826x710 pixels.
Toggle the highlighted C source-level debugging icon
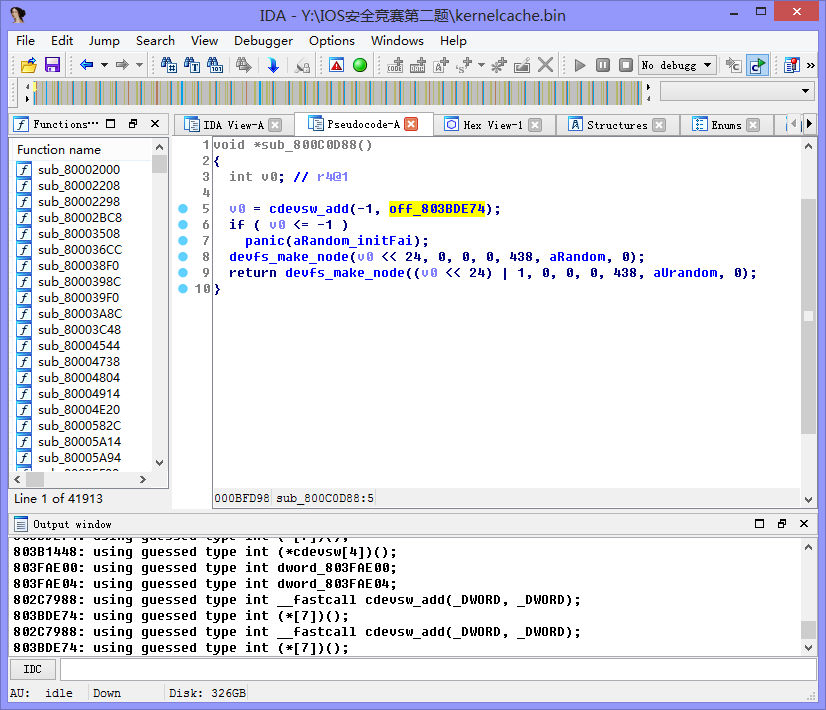point(757,65)
